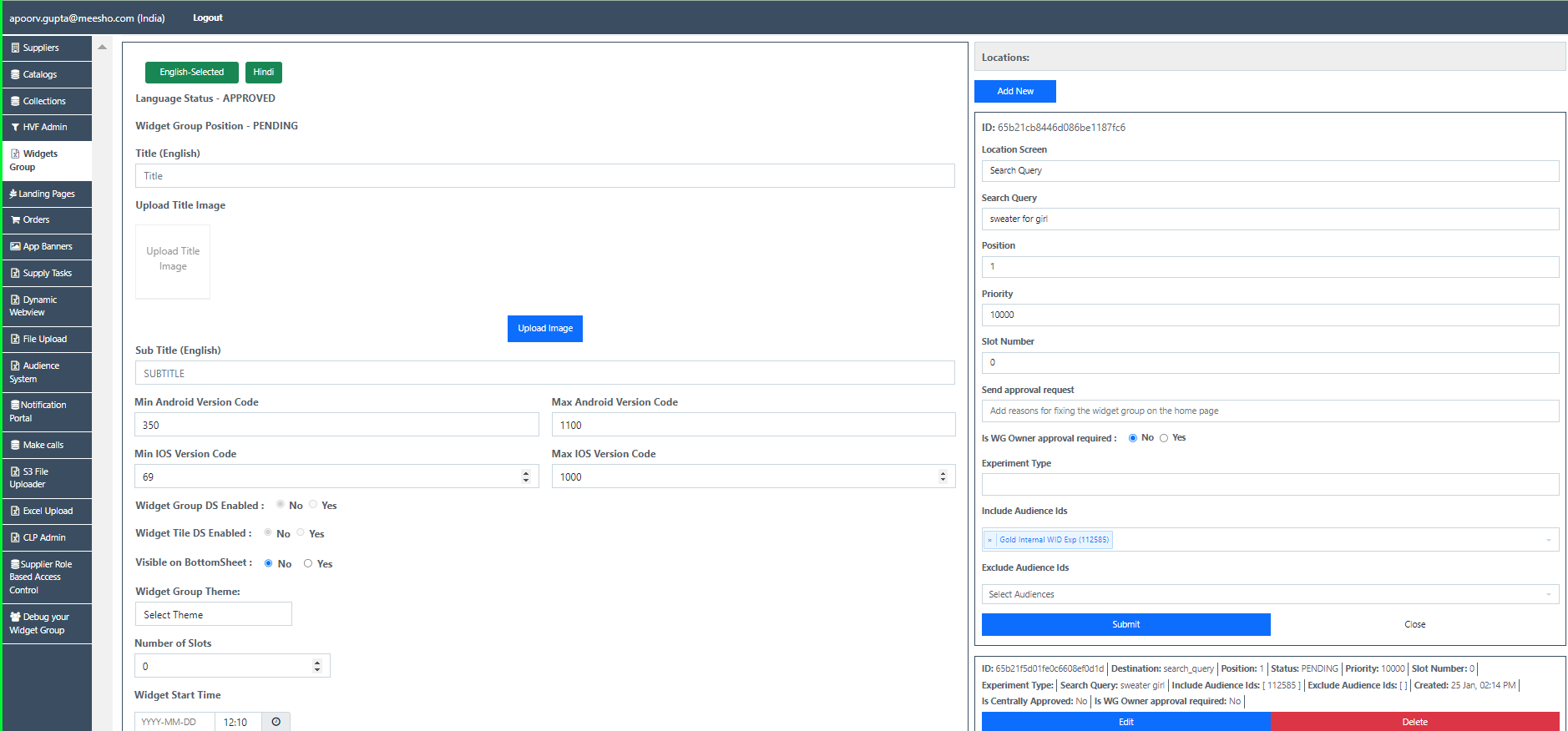Click the Orders cart icon

15,220
